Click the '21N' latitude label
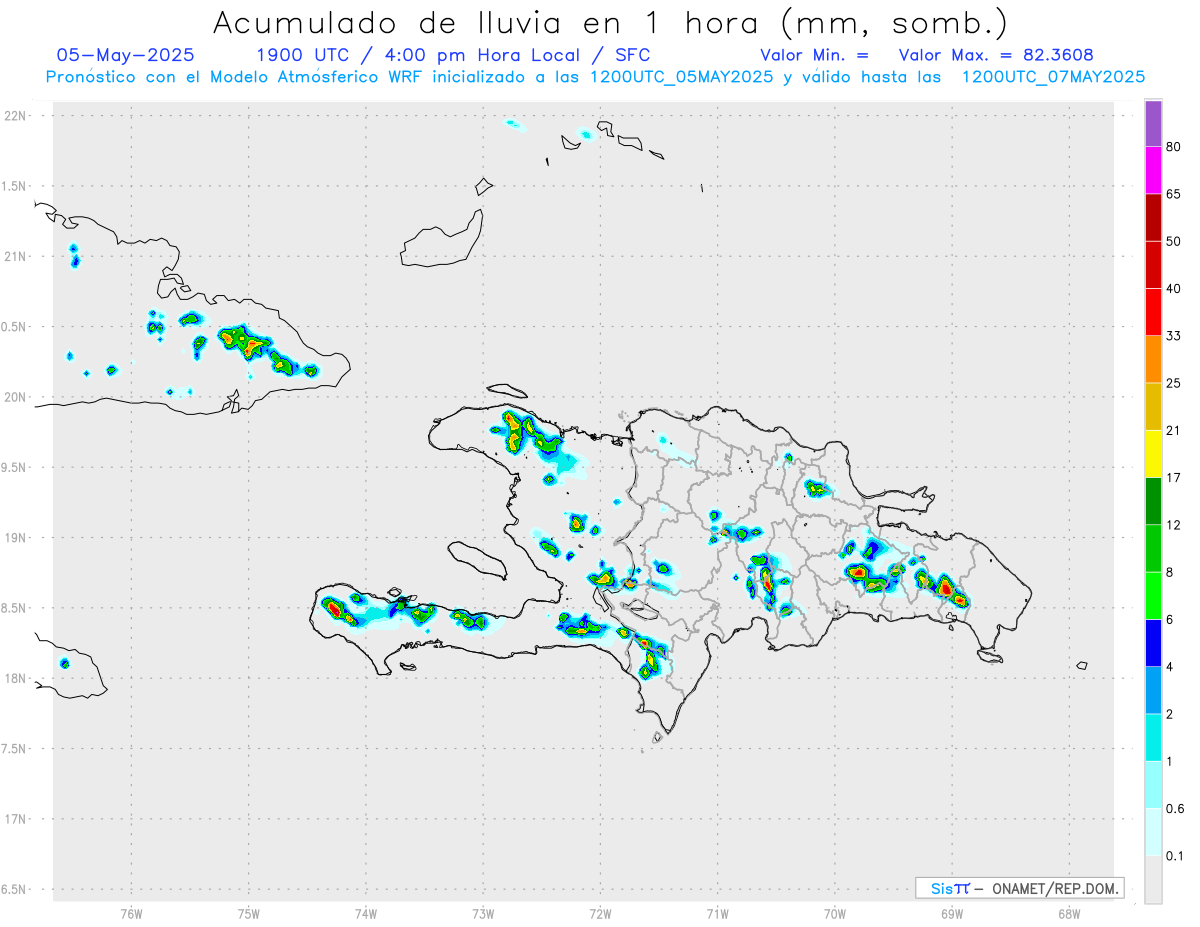This screenshot has height=927, width=1200. [x=16, y=256]
